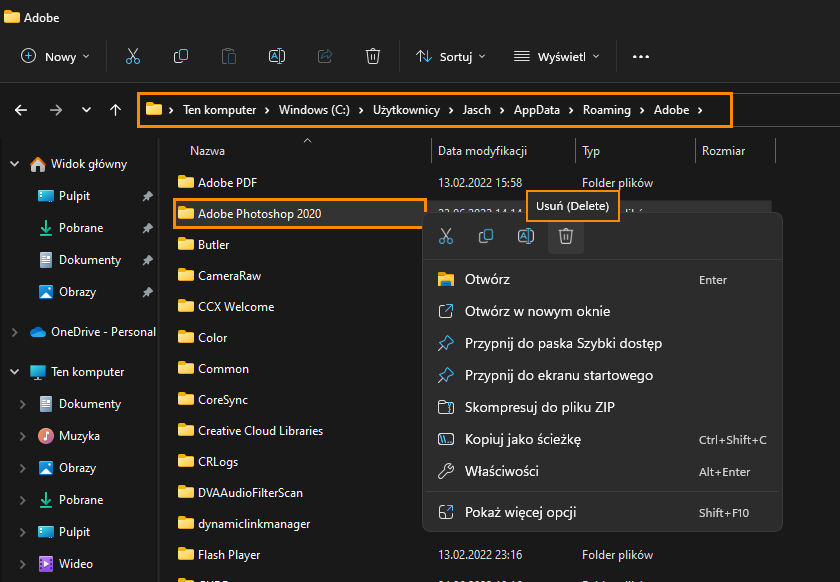The image size is (840, 582).
Task: Open Właściwości from the context menu
Action: pyautogui.click(x=603, y=472)
